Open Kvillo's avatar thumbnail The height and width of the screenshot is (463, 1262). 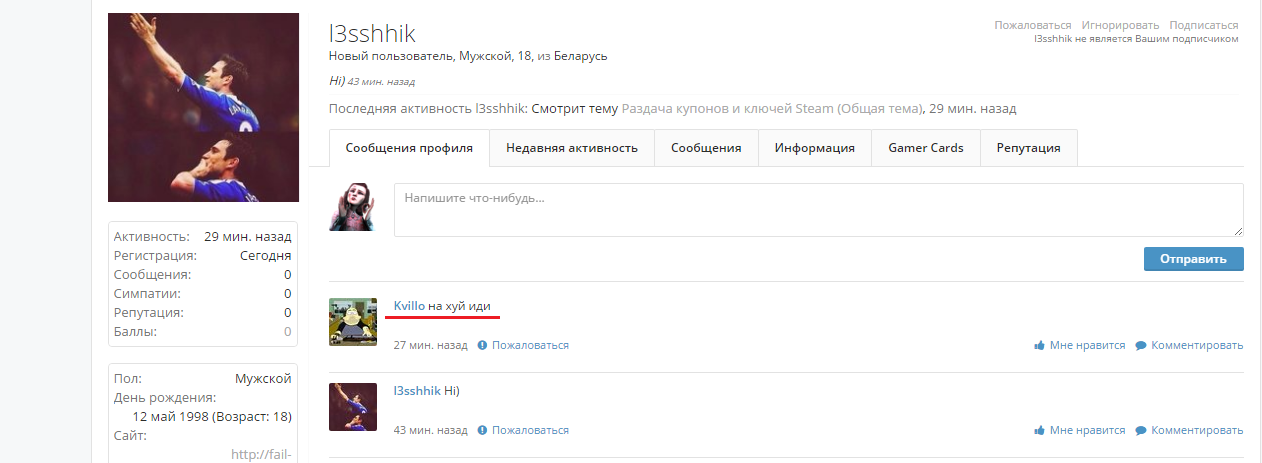click(353, 322)
